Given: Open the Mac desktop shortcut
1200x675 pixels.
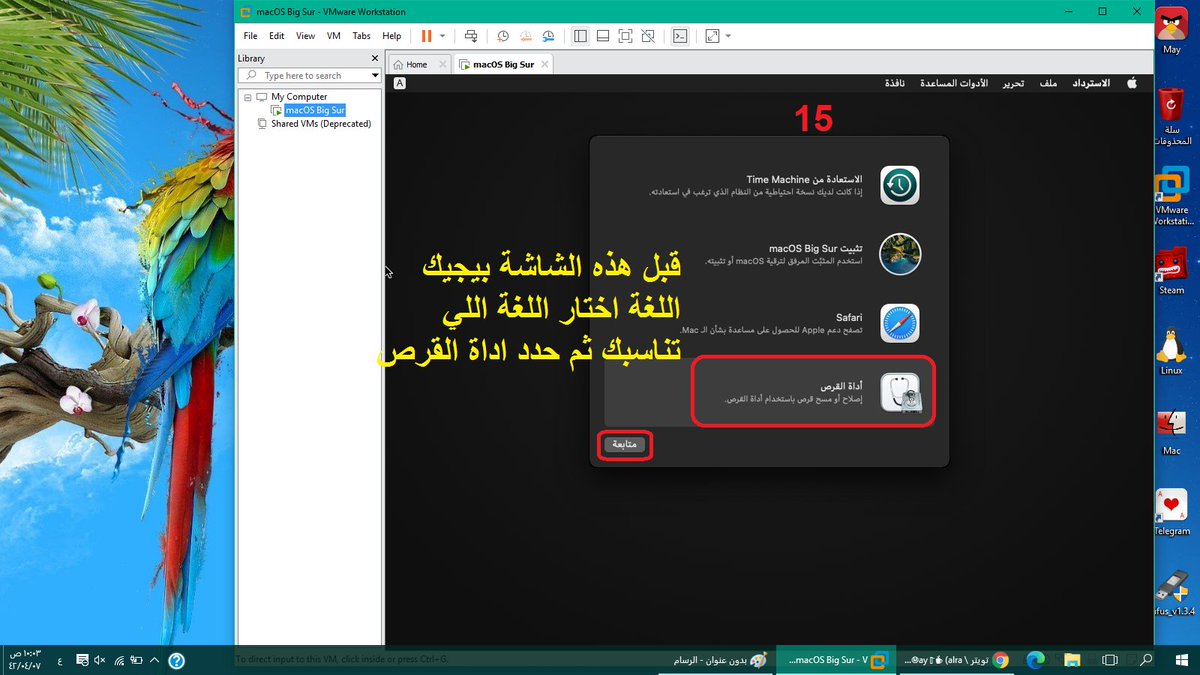Looking at the screenshot, I should (x=1171, y=431).
